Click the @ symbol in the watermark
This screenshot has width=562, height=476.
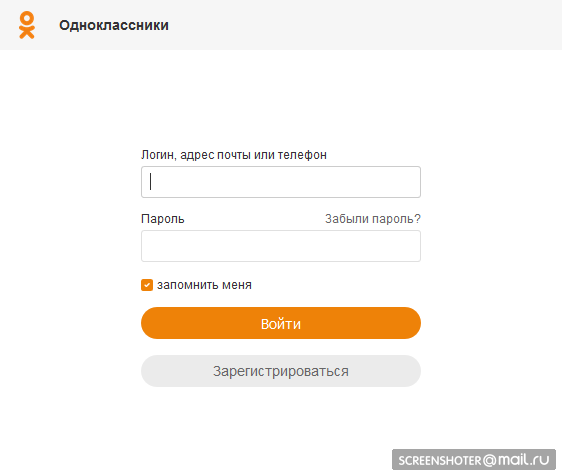point(489,460)
